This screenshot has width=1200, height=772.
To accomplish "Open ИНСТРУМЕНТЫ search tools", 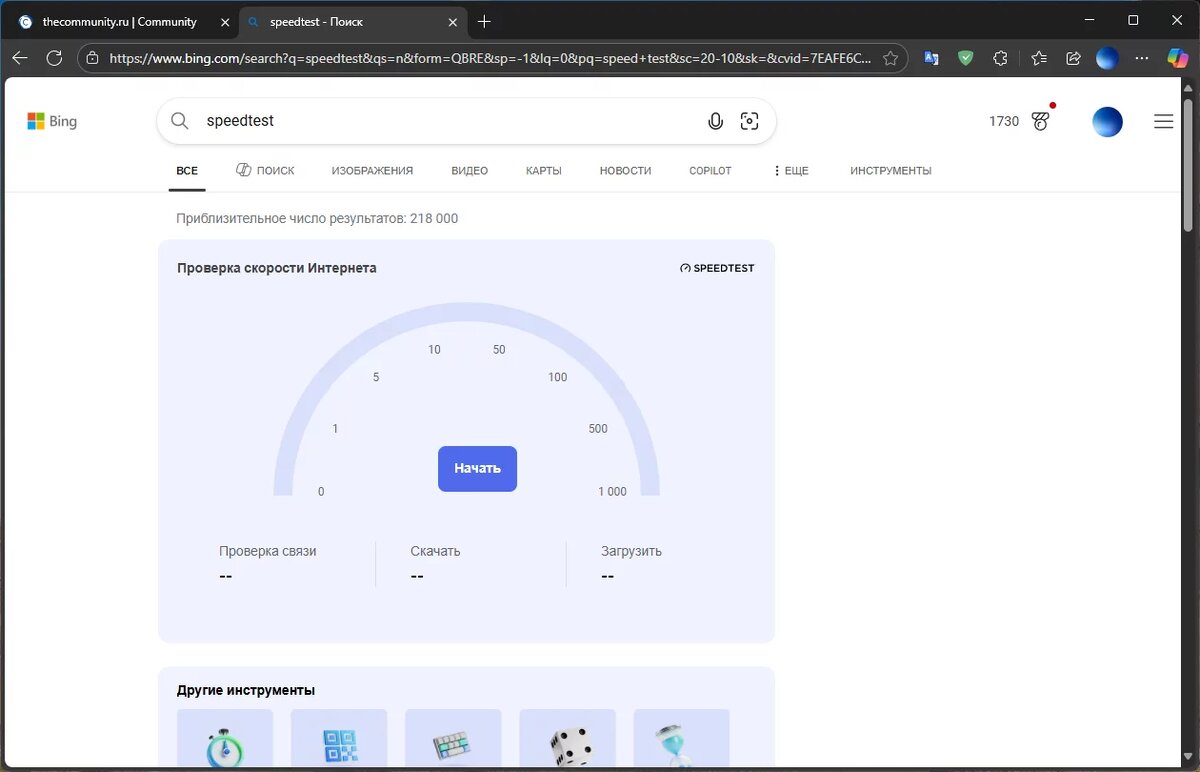I will click(x=891, y=171).
